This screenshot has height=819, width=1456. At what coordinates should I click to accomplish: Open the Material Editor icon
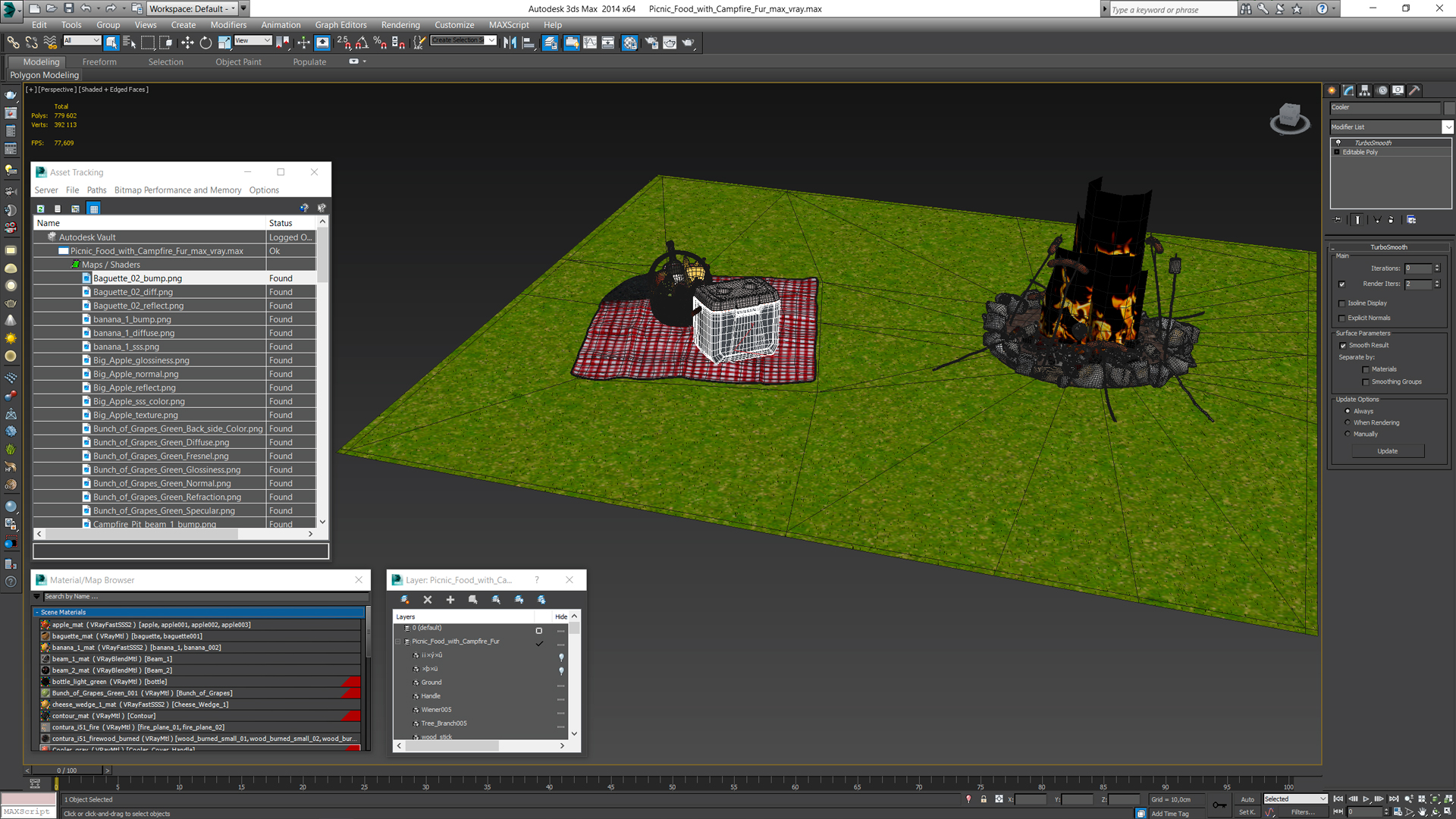629,42
